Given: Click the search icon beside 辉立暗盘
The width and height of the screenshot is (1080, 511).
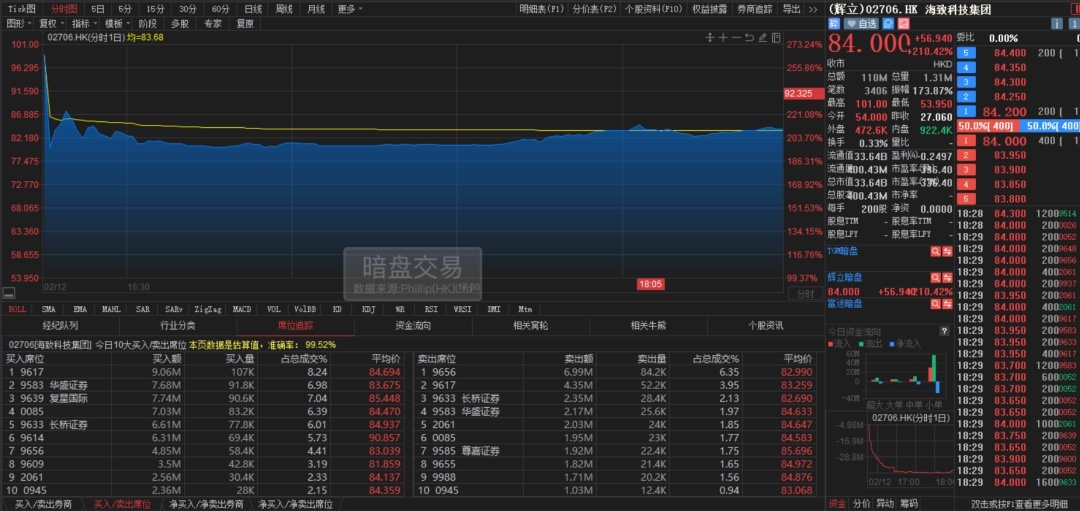Looking at the screenshot, I should coord(935,277).
